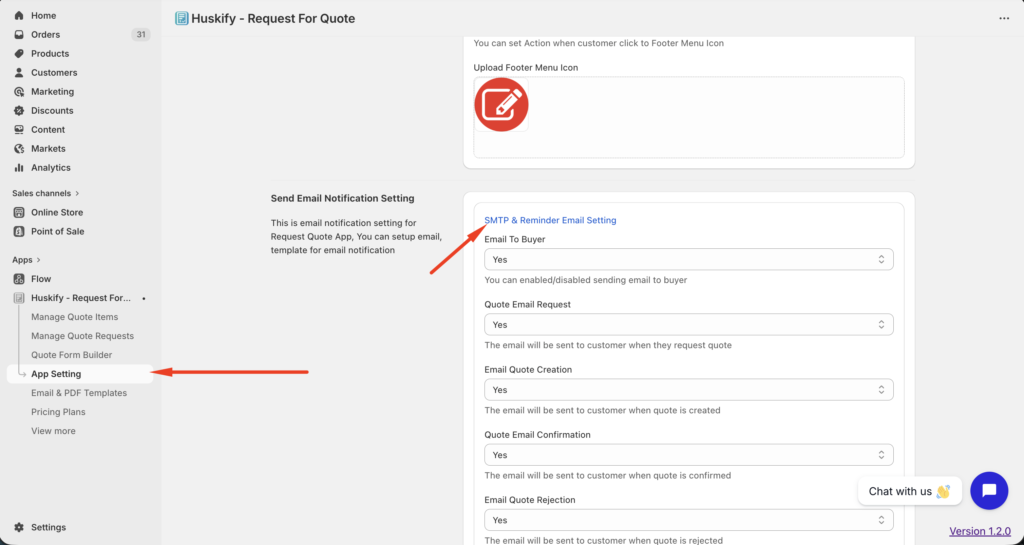The image size is (1024, 545).
Task: Click the Products tag icon
Action: pos(19,54)
